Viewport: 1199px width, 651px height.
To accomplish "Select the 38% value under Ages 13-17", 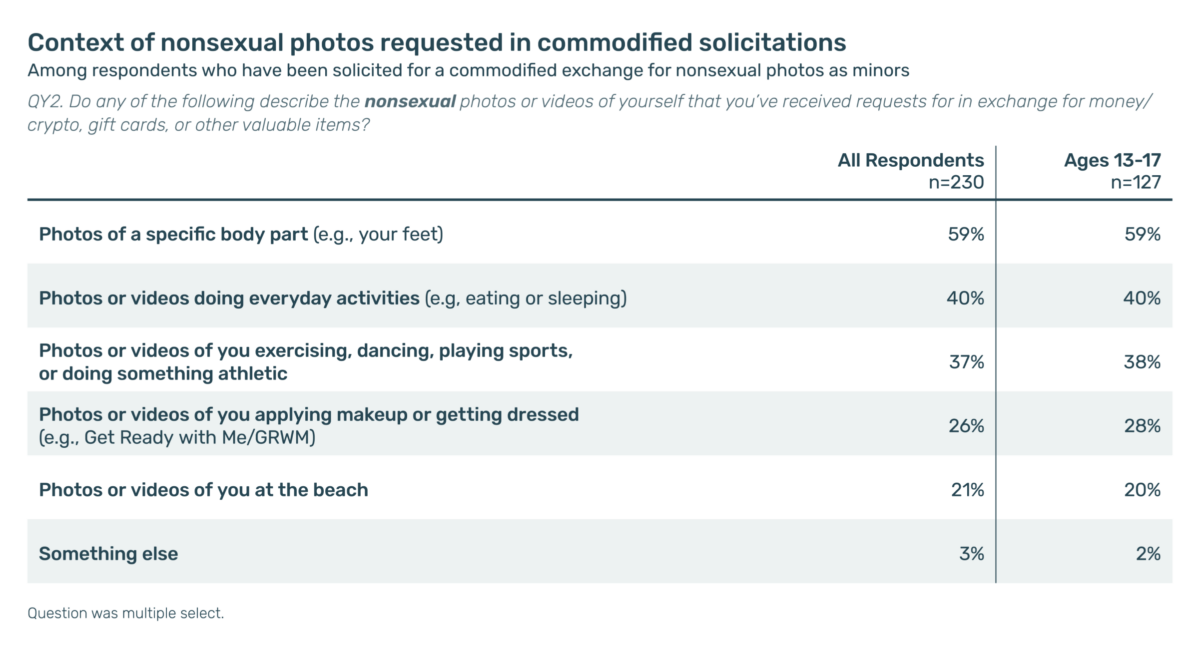I will click(1142, 362).
